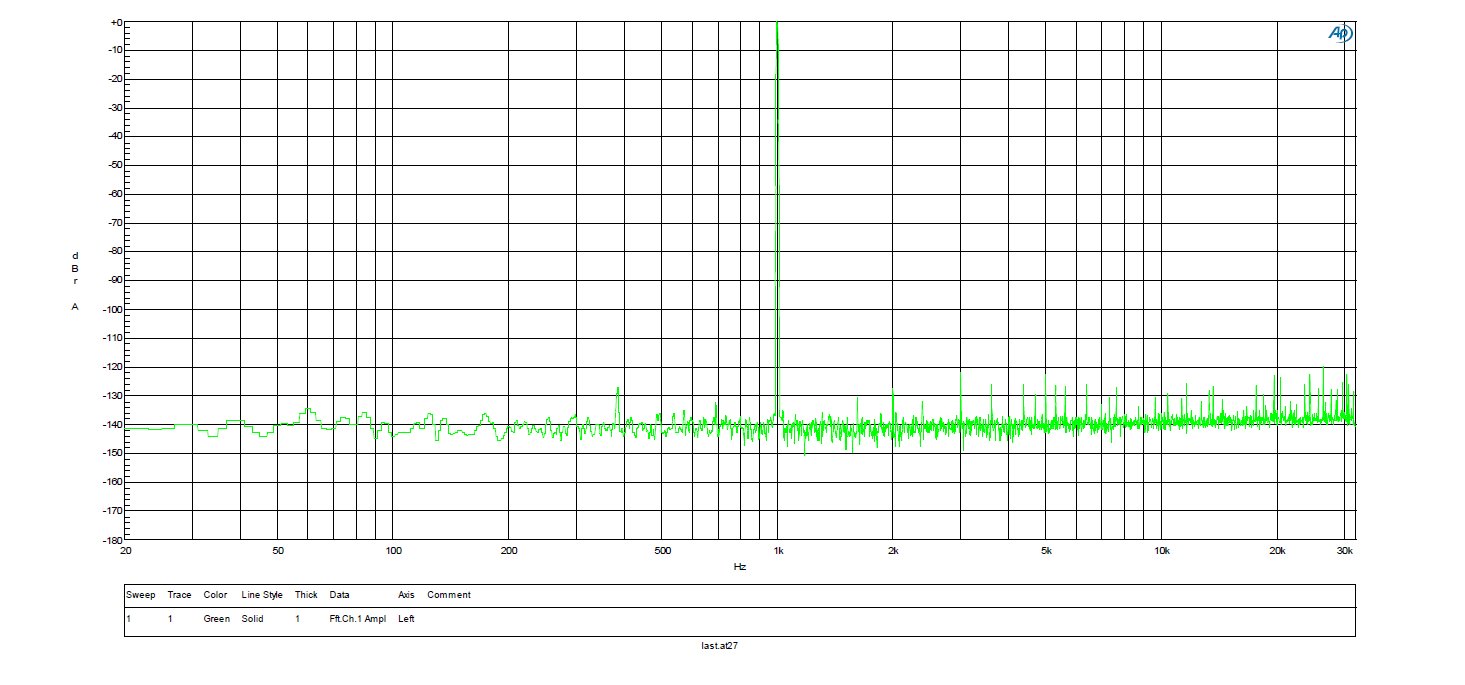Select the -40 level label
The height and width of the screenshot is (685, 1465).
click(114, 136)
